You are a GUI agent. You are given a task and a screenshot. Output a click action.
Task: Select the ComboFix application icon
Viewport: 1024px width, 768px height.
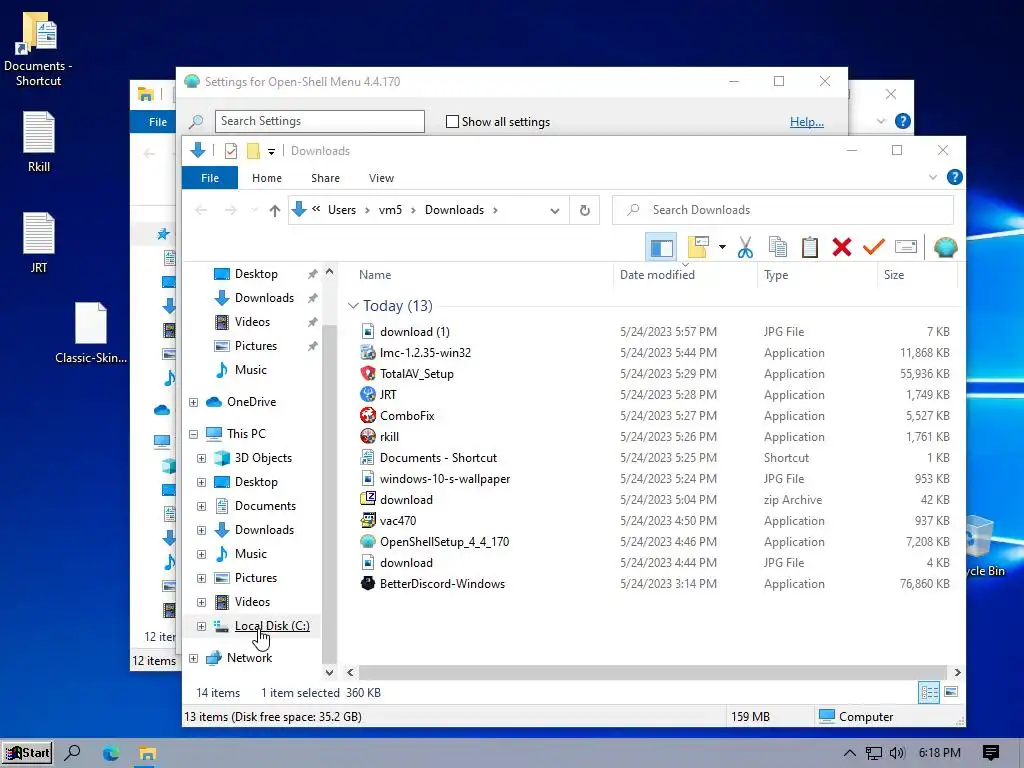click(368, 415)
